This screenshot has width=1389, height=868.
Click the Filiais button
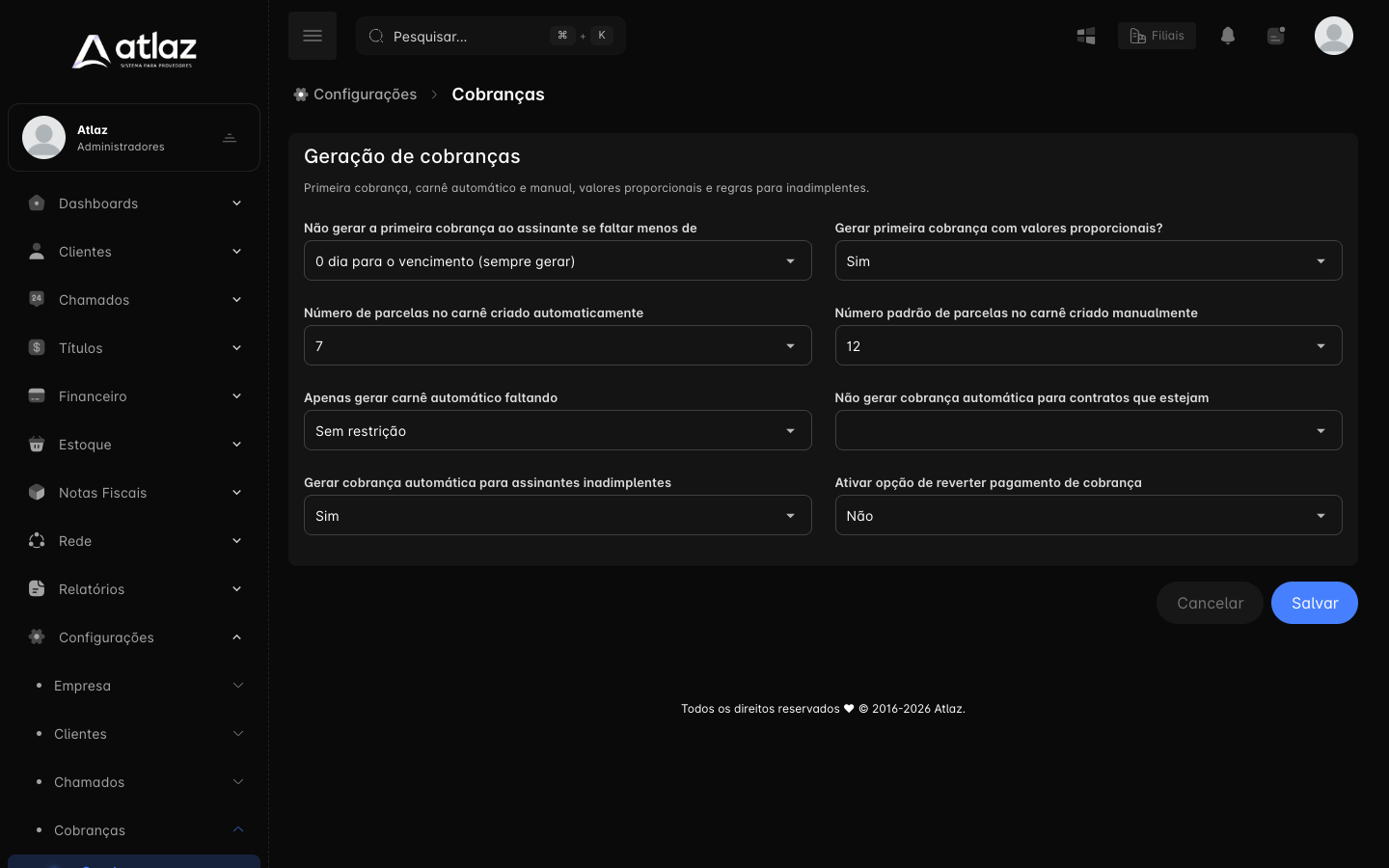pyautogui.click(x=1157, y=36)
